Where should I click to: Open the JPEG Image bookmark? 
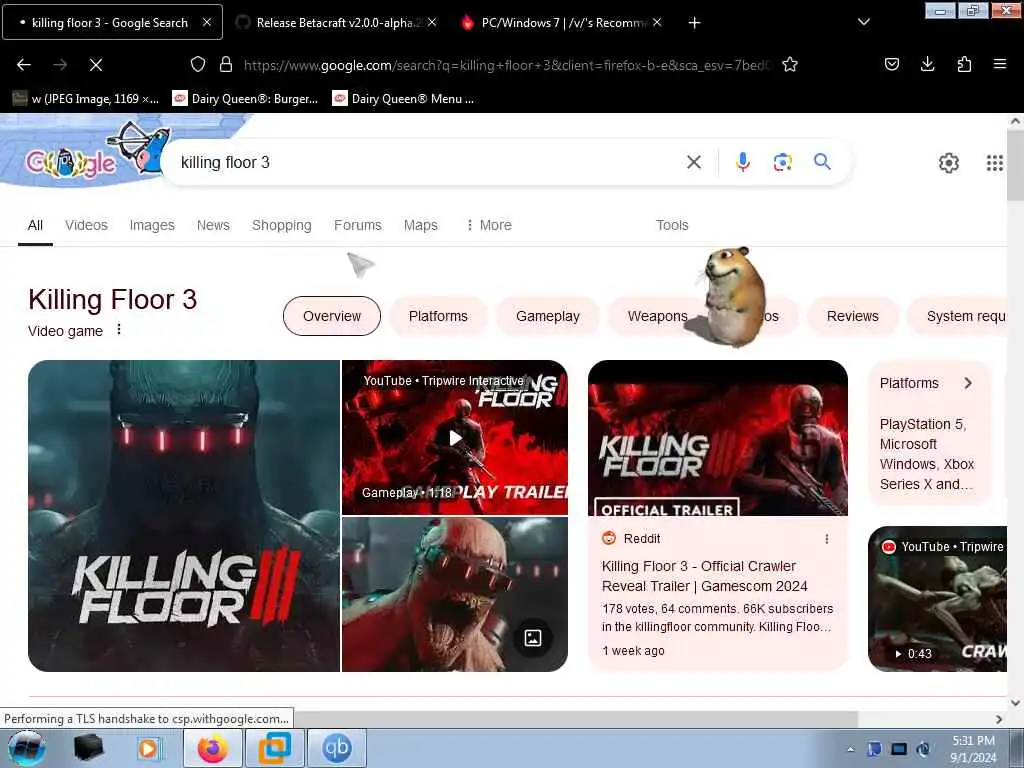pyautogui.click(x=86, y=99)
